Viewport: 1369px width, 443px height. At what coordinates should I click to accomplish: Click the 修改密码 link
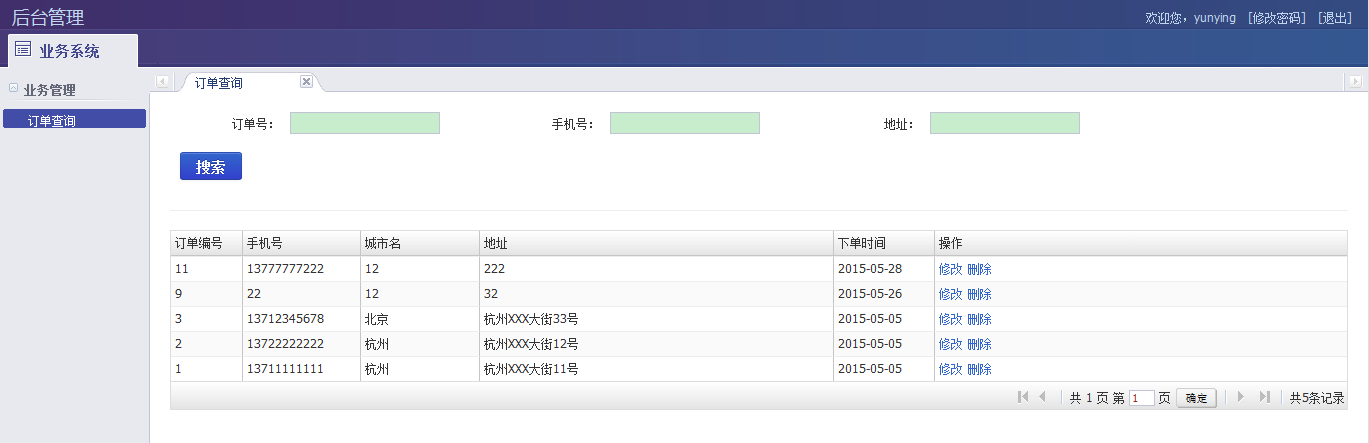tap(1277, 18)
